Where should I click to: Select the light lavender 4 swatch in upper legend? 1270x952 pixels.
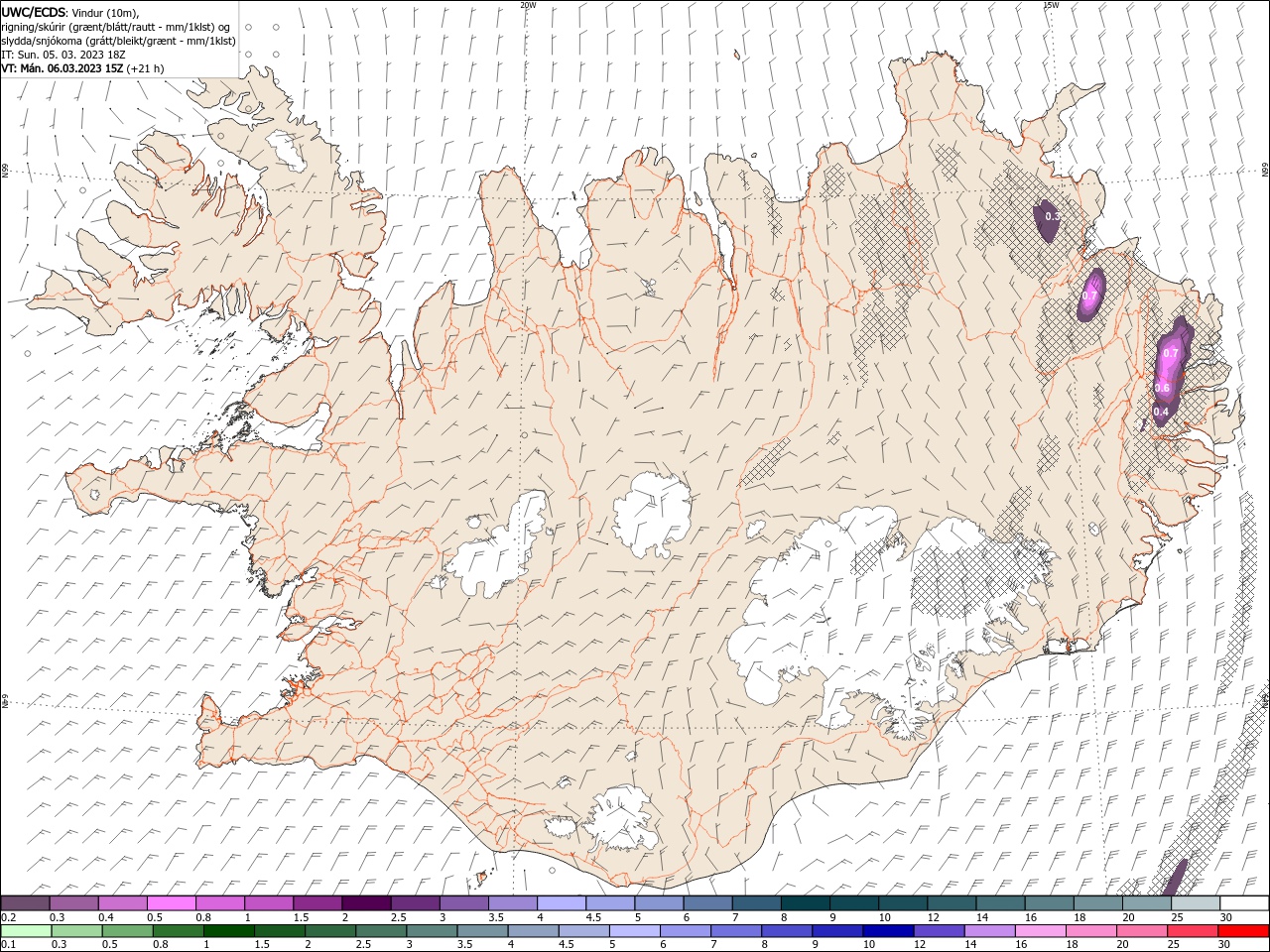tap(562, 903)
